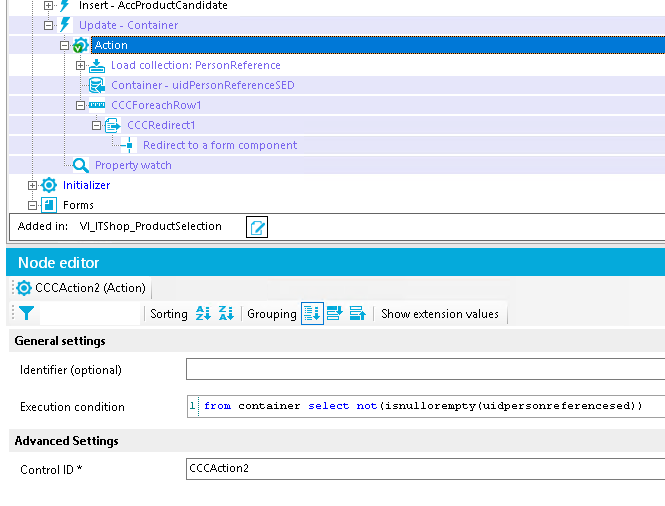The width and height of the screenshot is (665, 506).
Task: Click the CCCForeachRow1 ruler icon
Action: pos(97,105)
